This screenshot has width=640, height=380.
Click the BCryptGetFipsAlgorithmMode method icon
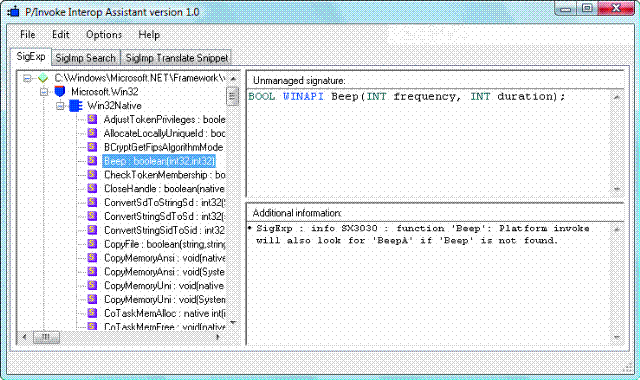[92, 147]
